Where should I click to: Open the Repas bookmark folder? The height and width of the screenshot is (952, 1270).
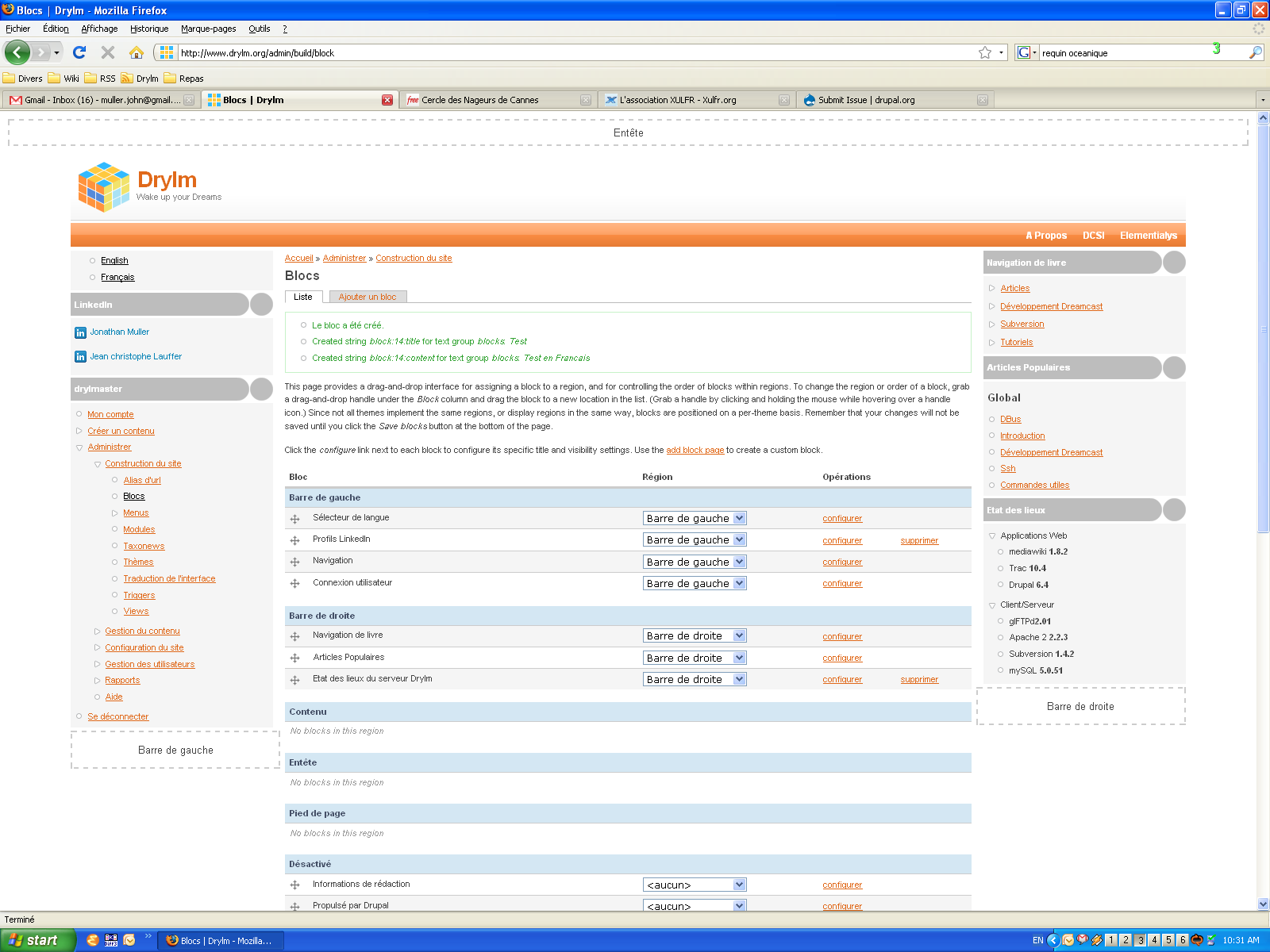tap(184, 79)
